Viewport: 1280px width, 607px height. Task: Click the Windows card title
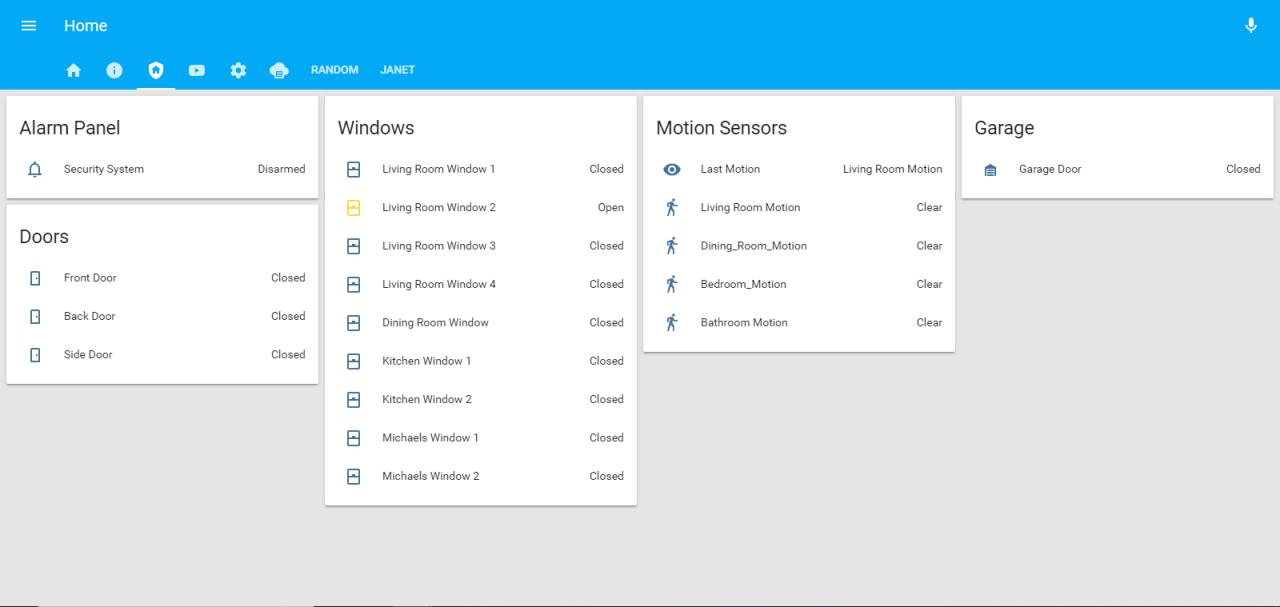376,128
